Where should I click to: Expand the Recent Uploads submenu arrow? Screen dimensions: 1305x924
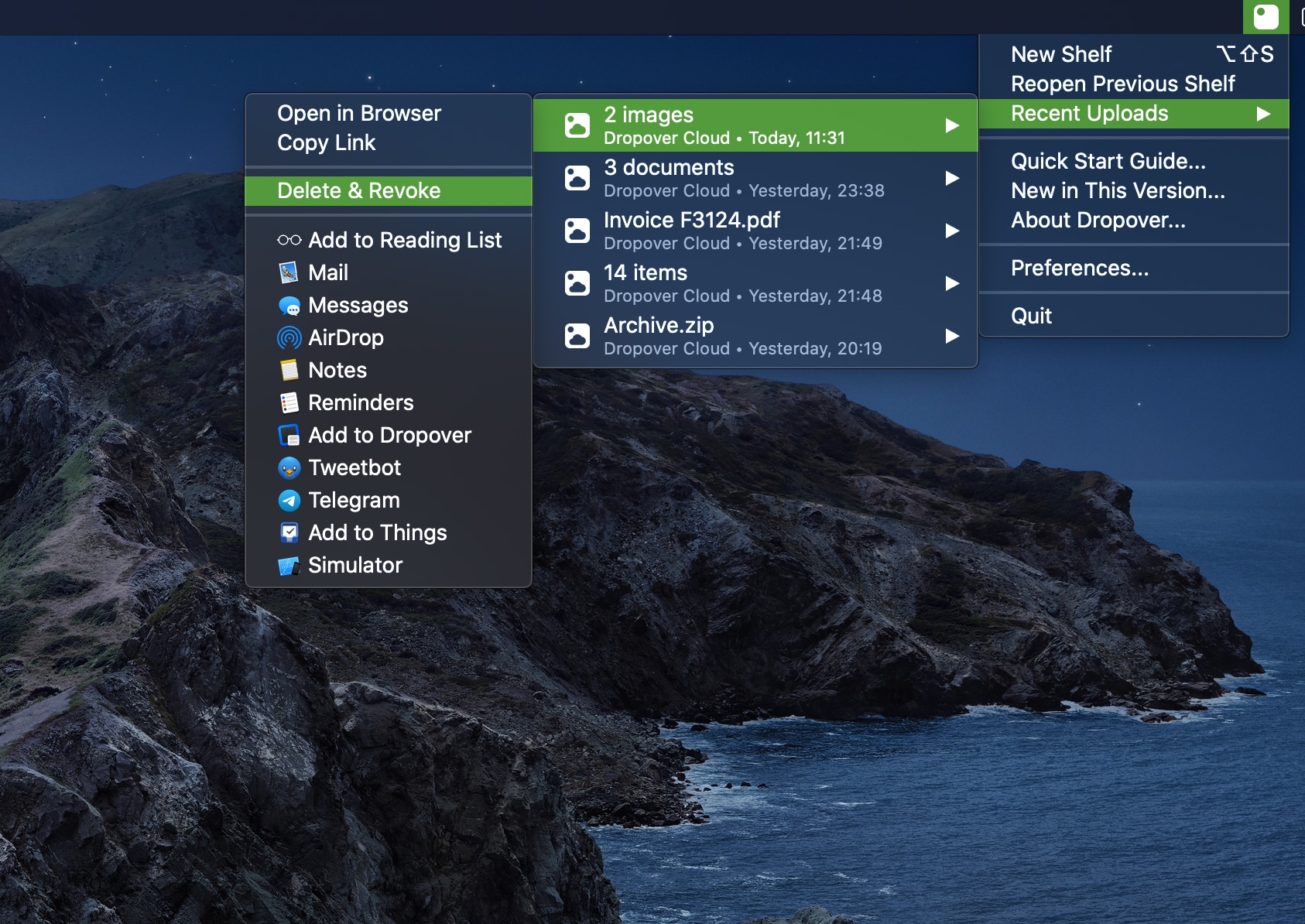pyautogui.click(x=1263, y=114)
